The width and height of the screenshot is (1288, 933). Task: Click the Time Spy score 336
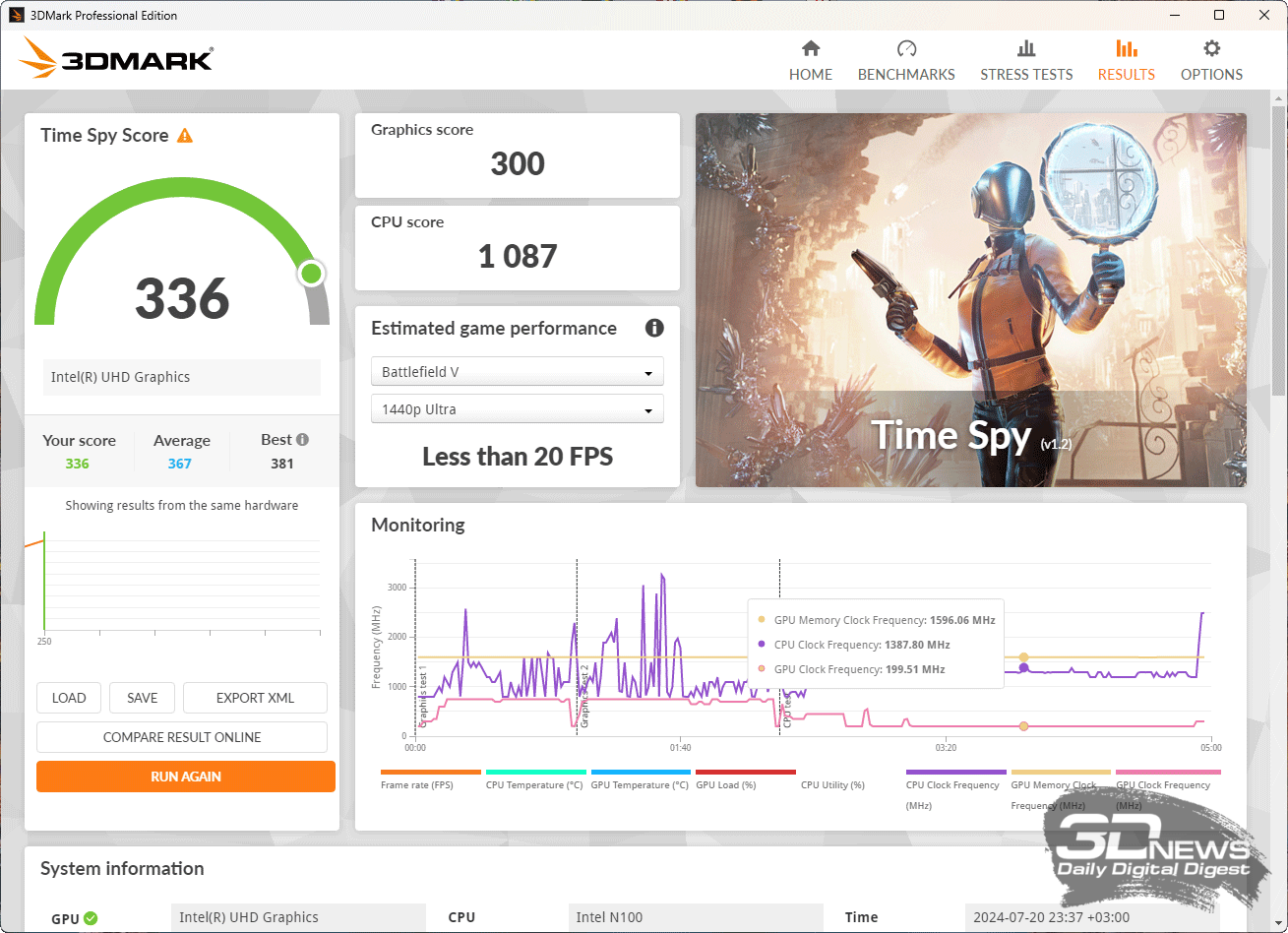coord(182,298)
